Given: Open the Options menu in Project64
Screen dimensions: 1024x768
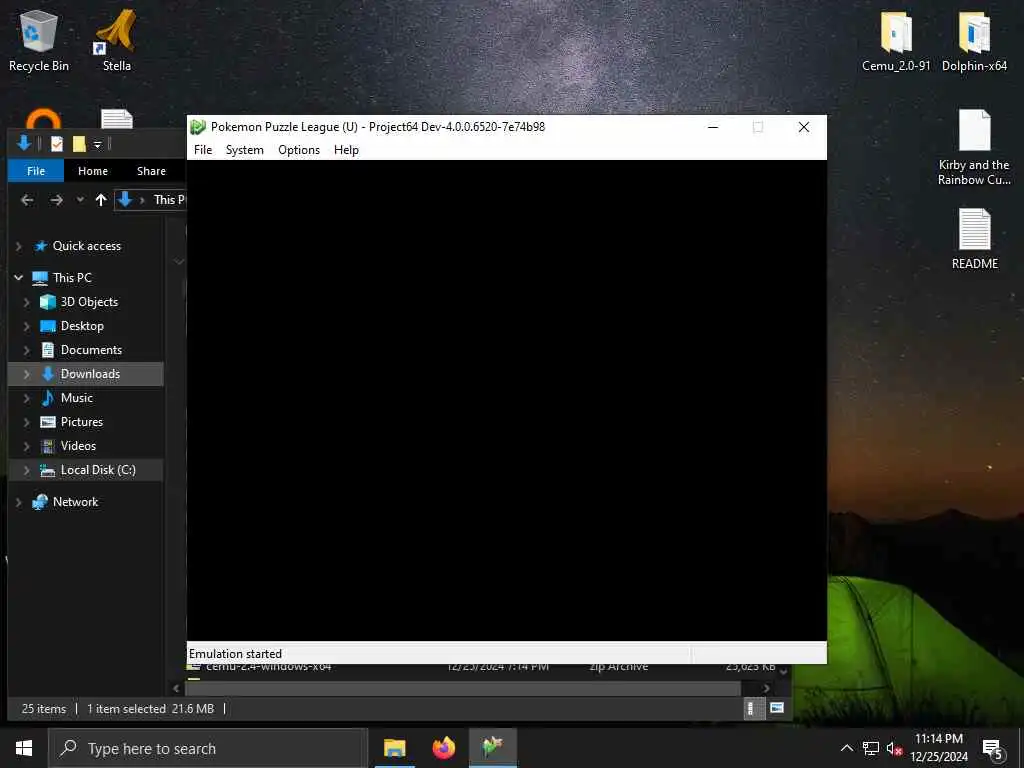Looking at the screenshot, I should pyautogui.click(x=298, y=150).
